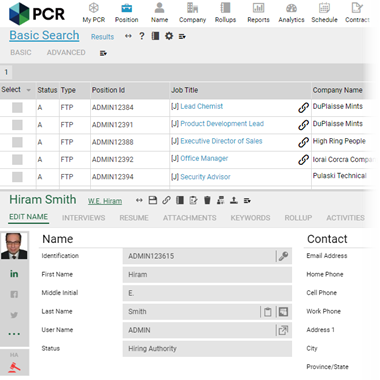Open the Schedule menu

pos(324,13)
